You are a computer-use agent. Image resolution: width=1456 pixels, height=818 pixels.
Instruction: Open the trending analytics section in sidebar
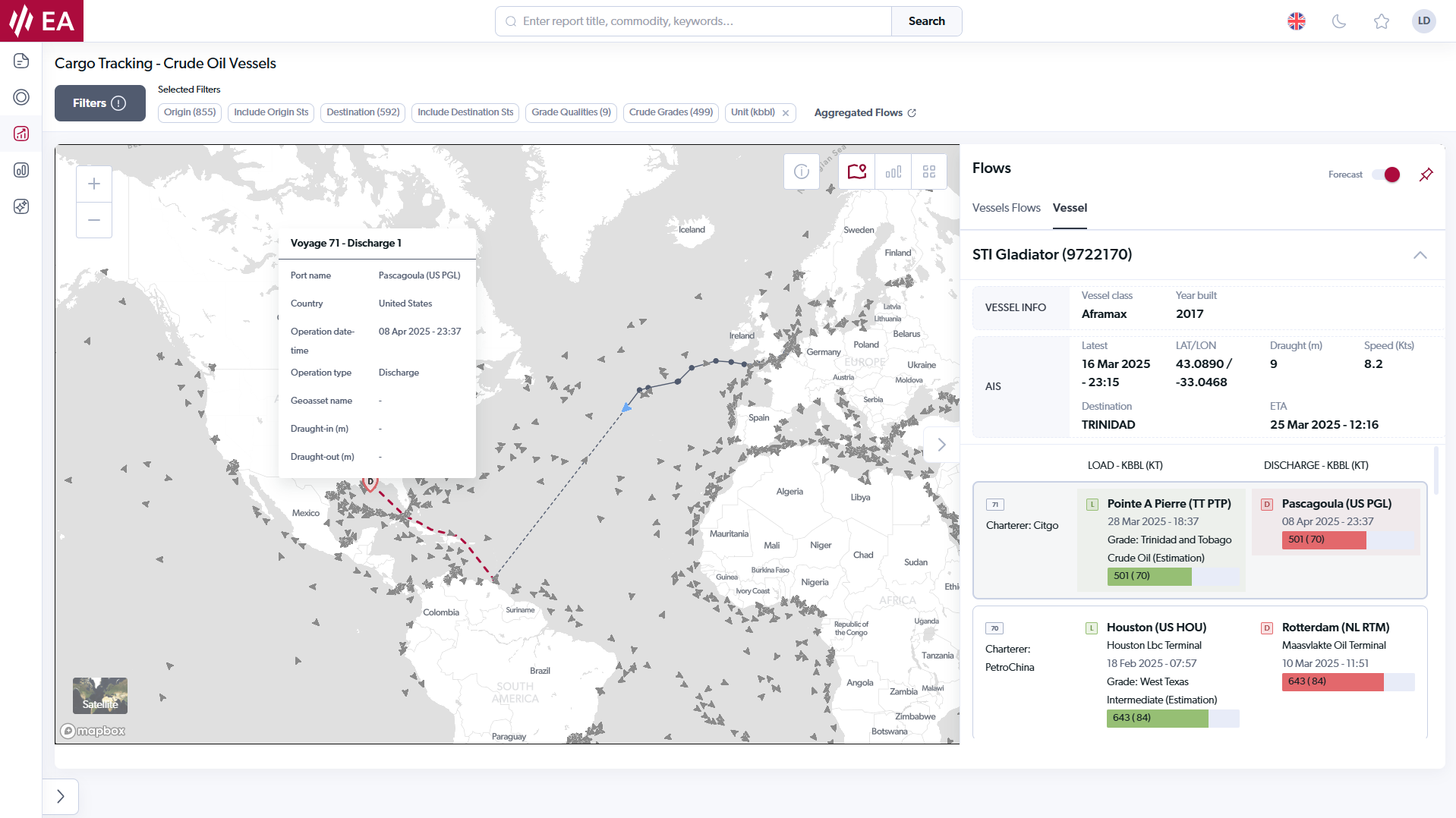20,134
